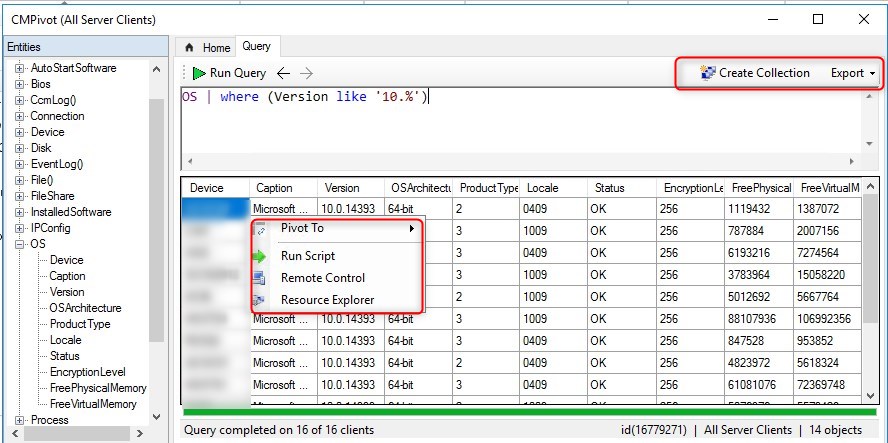Image resolution: width=888 pixels, height=443 pixels.
Task: Select Caption property under OS
Action: tap(67, 276)
